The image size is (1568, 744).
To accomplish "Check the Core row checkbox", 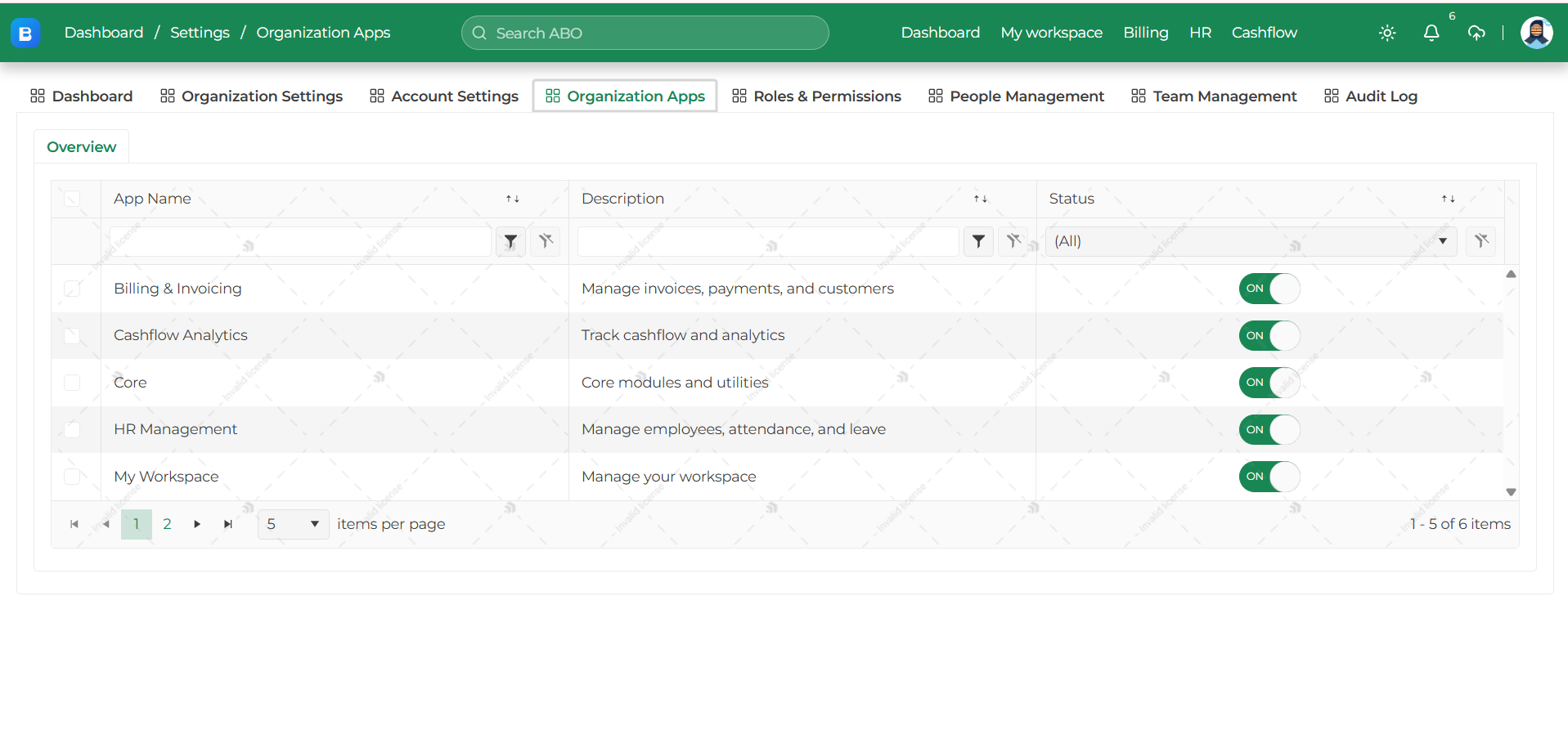I will (x=72, y=383).
